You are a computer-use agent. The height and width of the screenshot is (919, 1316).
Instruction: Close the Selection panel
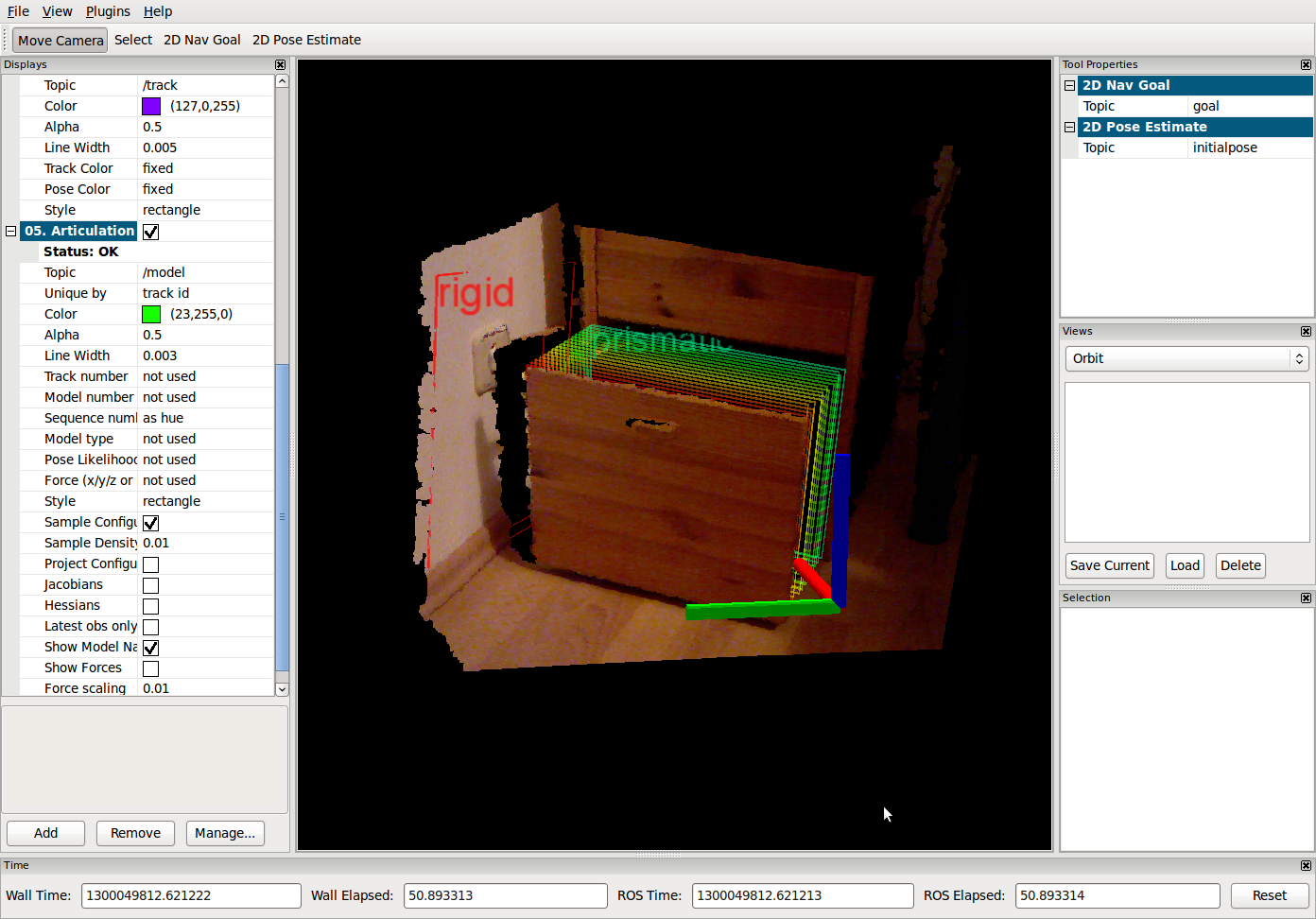pyautogui.click(x=1306, y=598)
